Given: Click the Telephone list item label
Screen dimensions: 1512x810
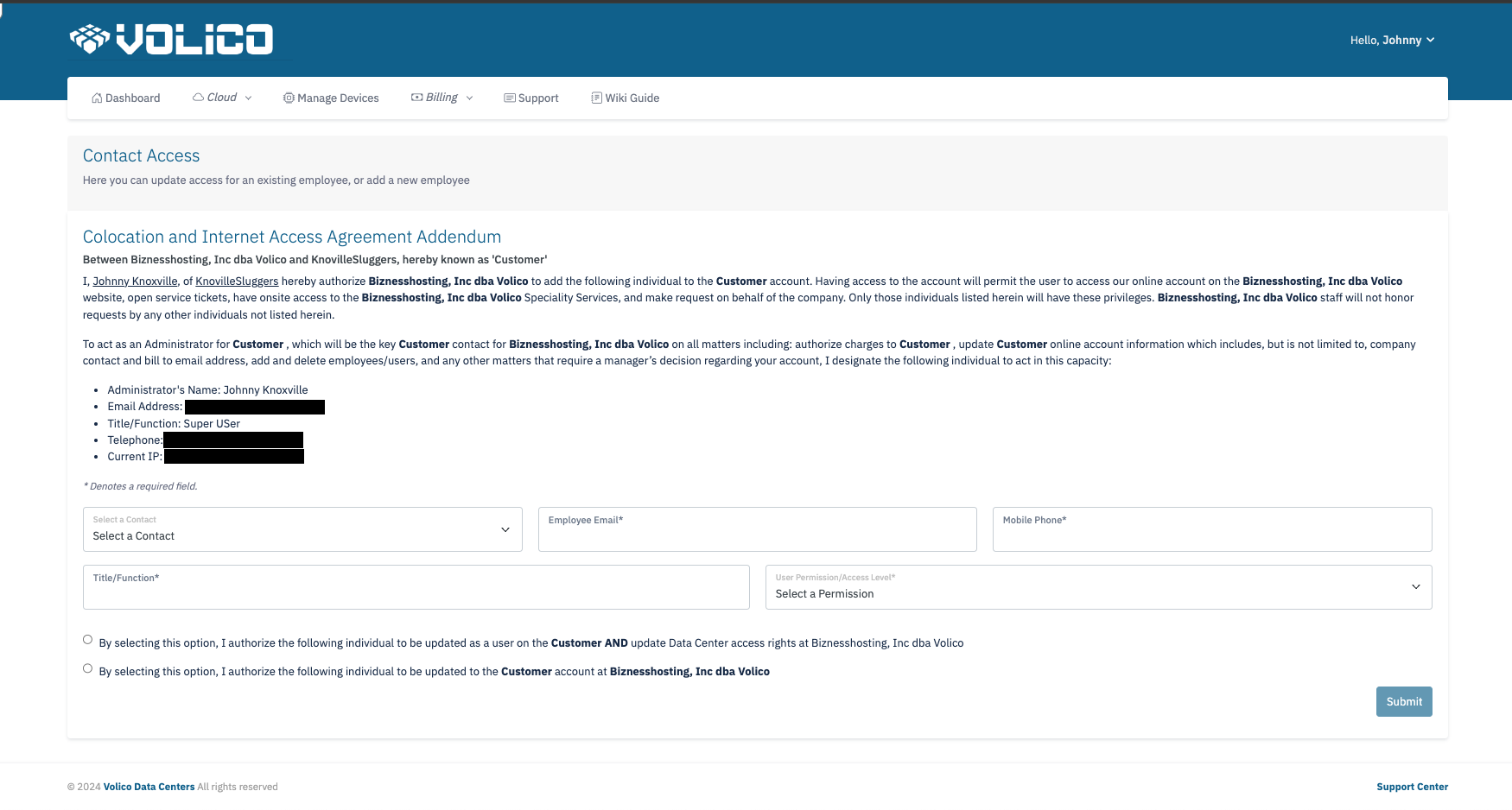Looking at the screenshot, I should (135, 440).
